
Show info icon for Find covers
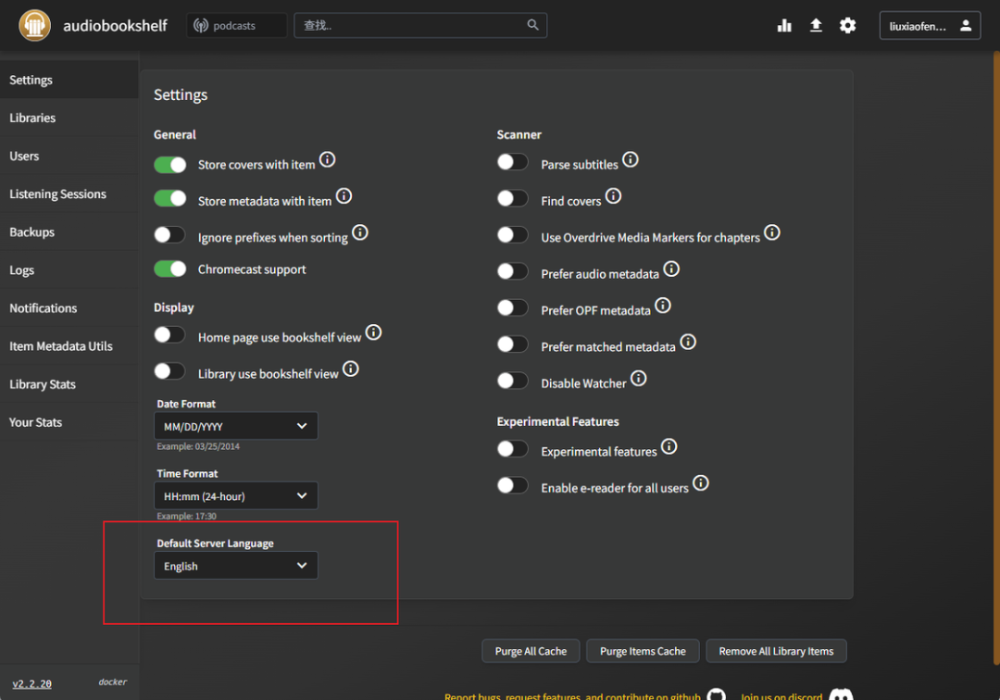(614, 196)
